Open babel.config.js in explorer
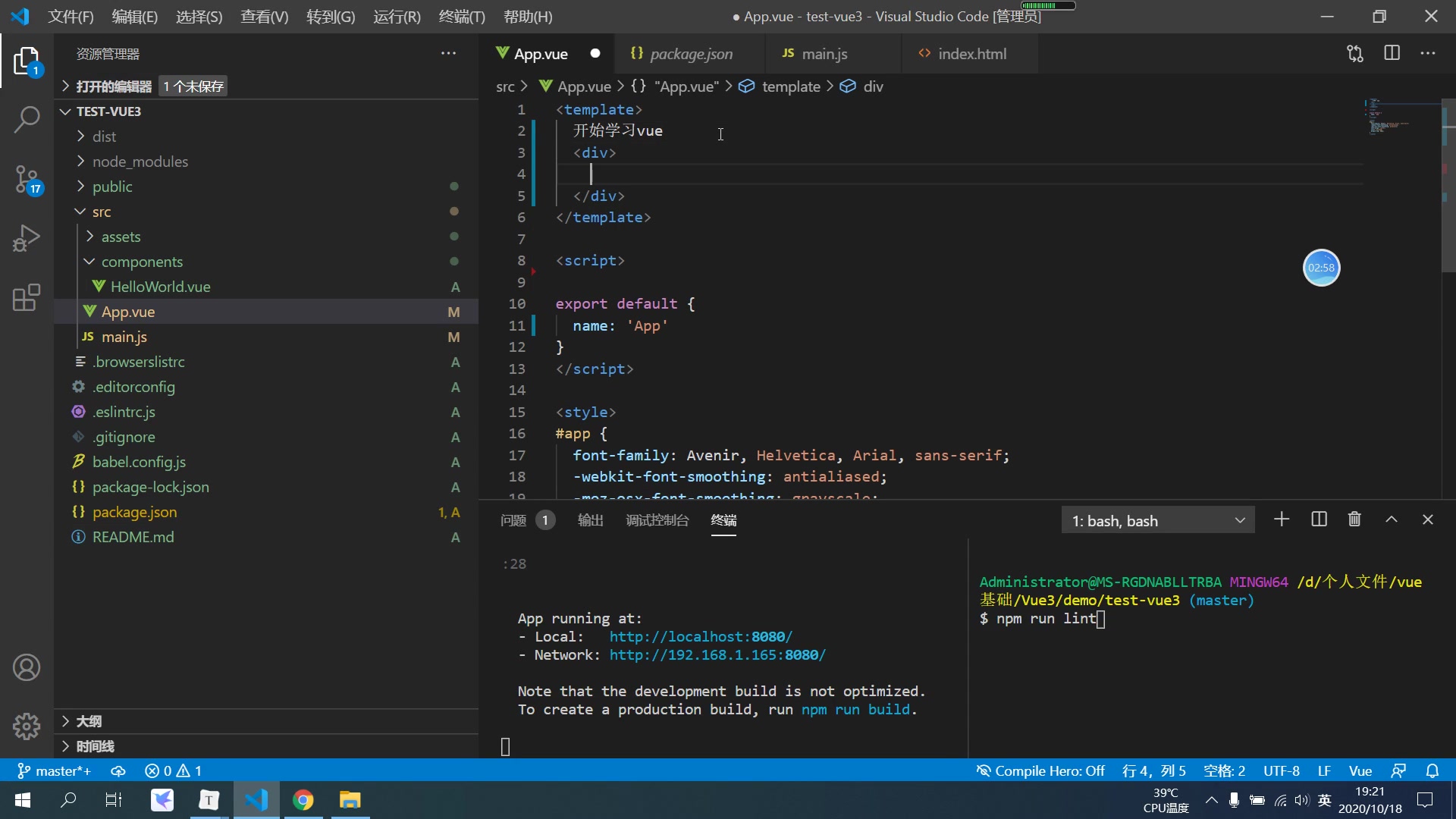Viewport: 1456px width, 819px height. pos(265,462)
